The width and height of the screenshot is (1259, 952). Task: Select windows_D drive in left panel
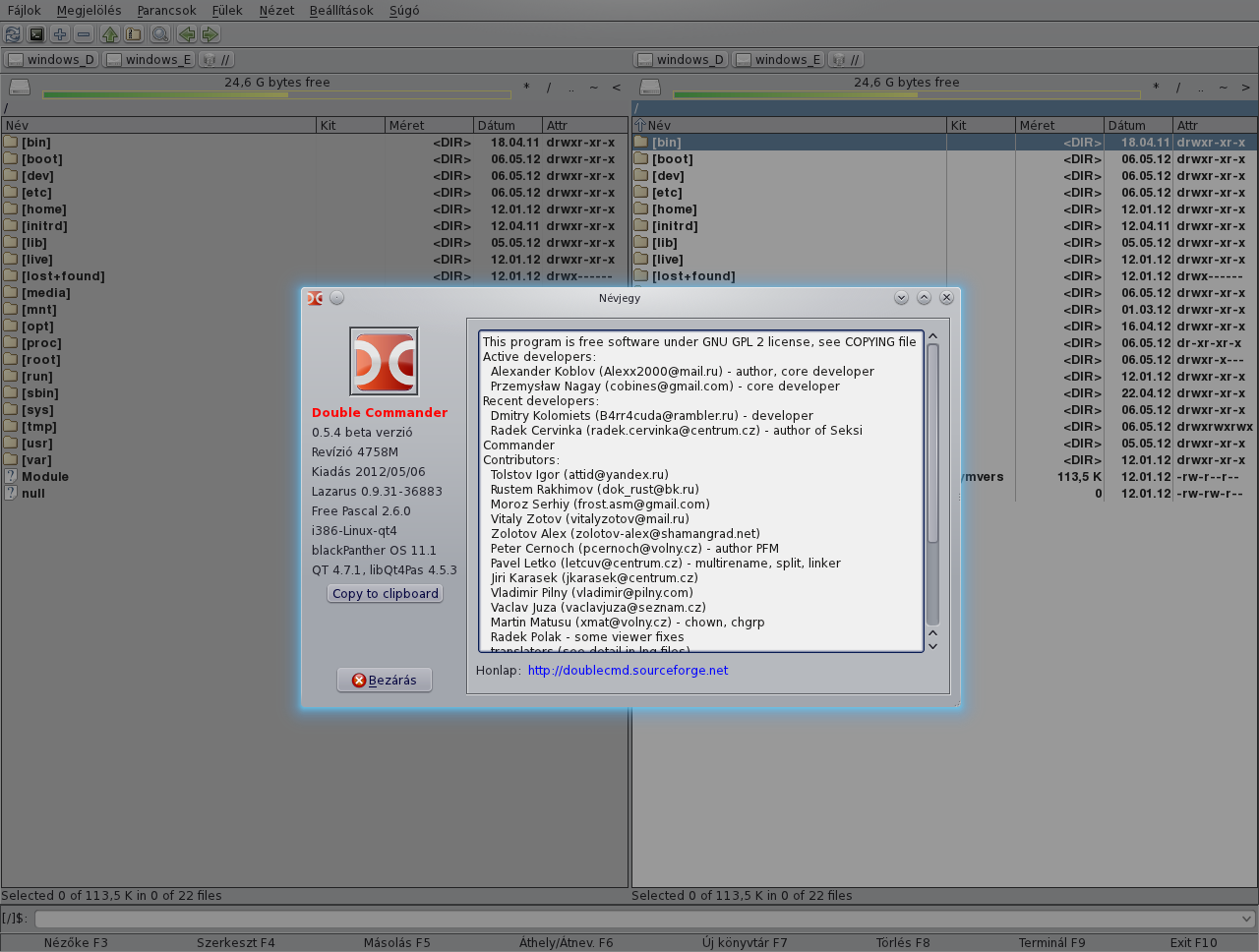[51, 59]
